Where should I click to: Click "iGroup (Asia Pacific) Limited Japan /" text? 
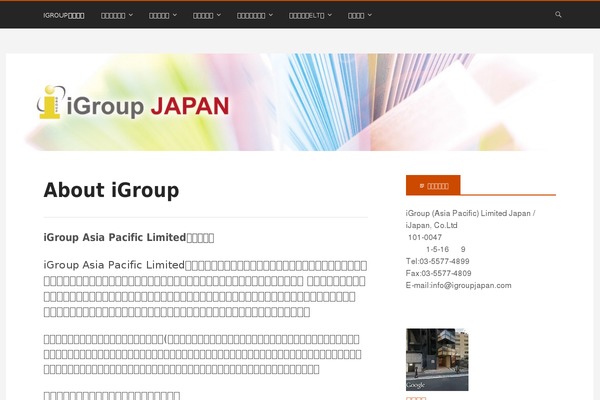point(470,213)
